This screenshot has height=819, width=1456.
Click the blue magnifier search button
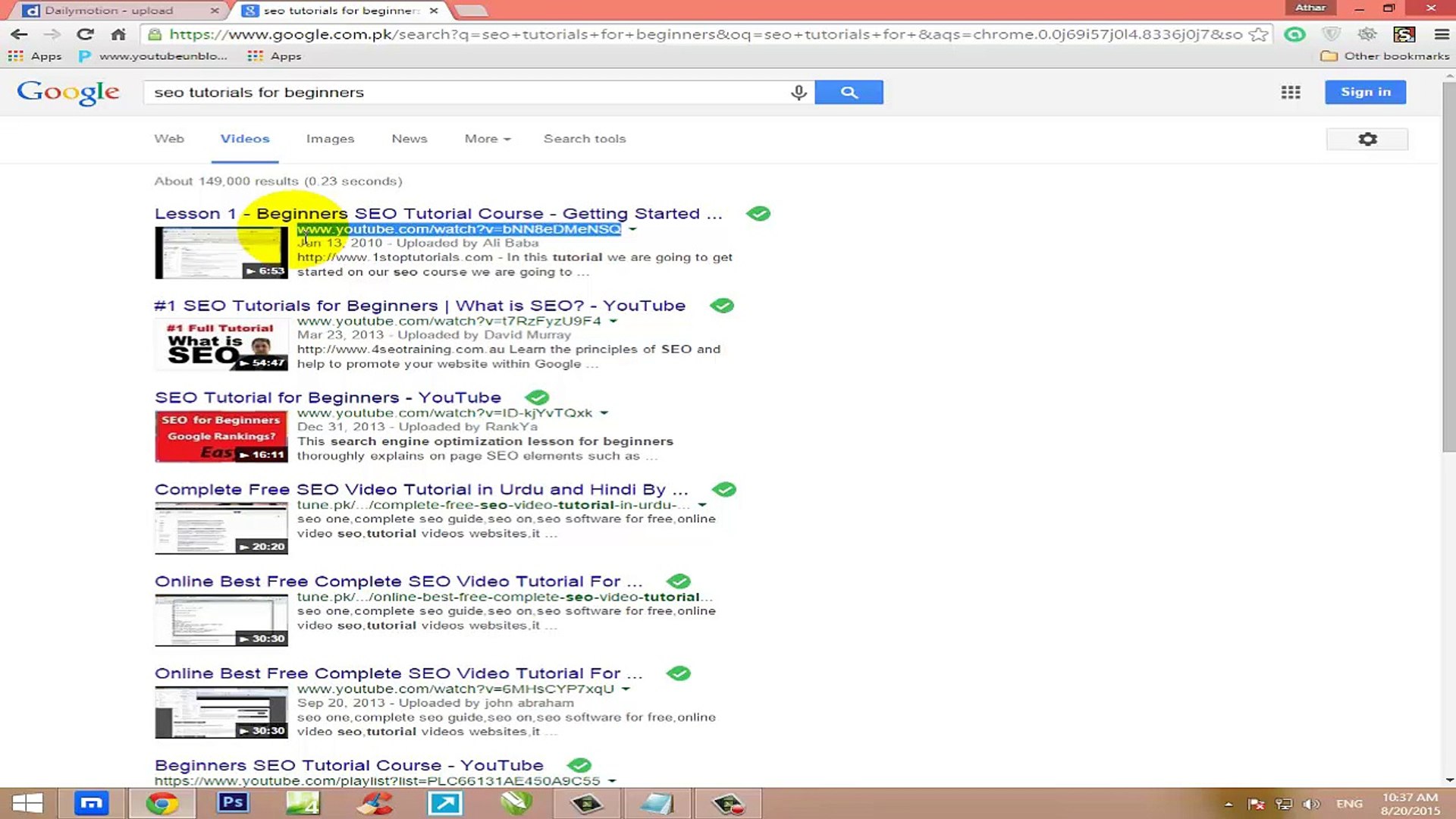coord(849,93)
